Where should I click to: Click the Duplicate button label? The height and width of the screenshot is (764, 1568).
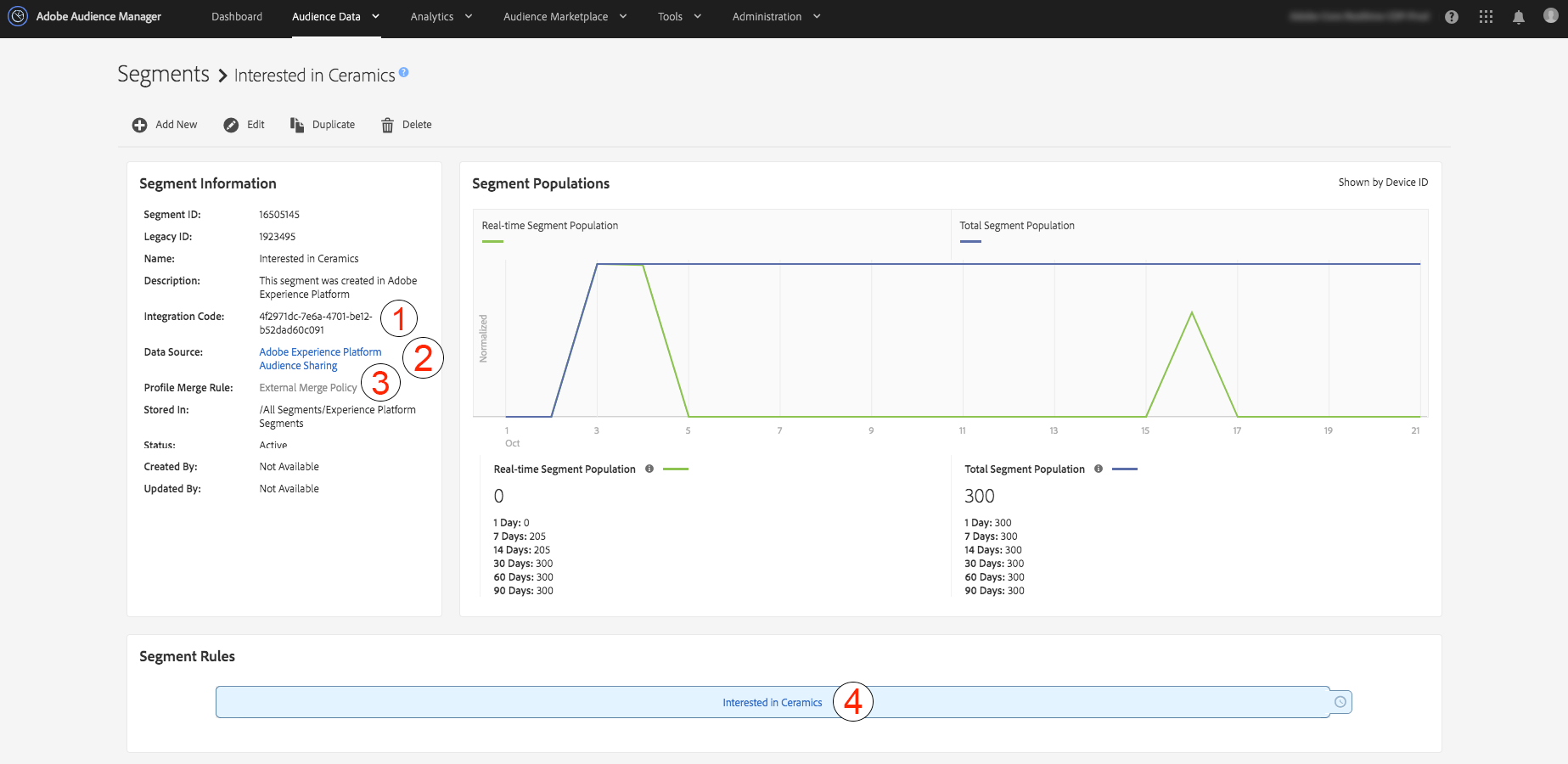(334, 125)
